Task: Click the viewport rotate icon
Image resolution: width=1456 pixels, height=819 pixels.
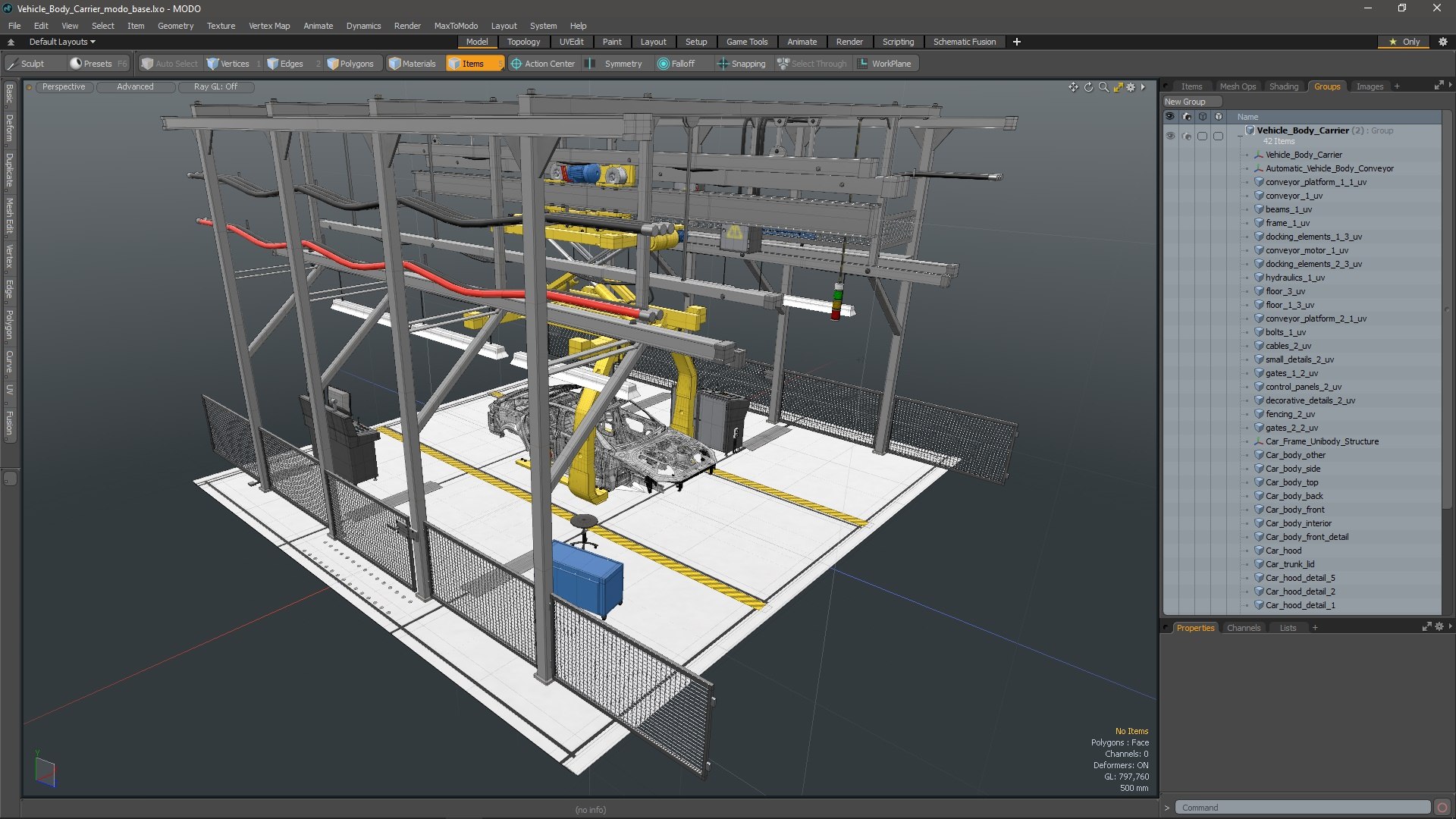Action: tap(1088, 87)
